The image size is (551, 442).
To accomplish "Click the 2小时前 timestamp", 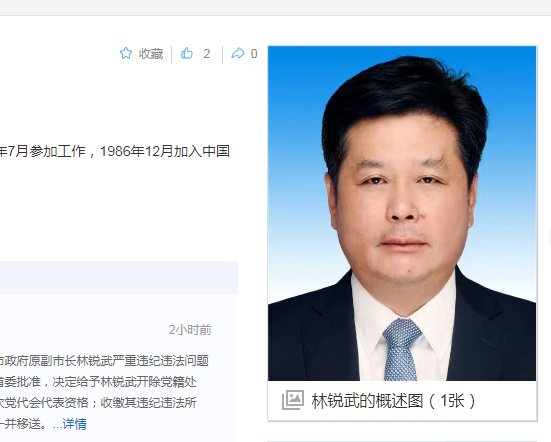I will (x=190, y=330).
